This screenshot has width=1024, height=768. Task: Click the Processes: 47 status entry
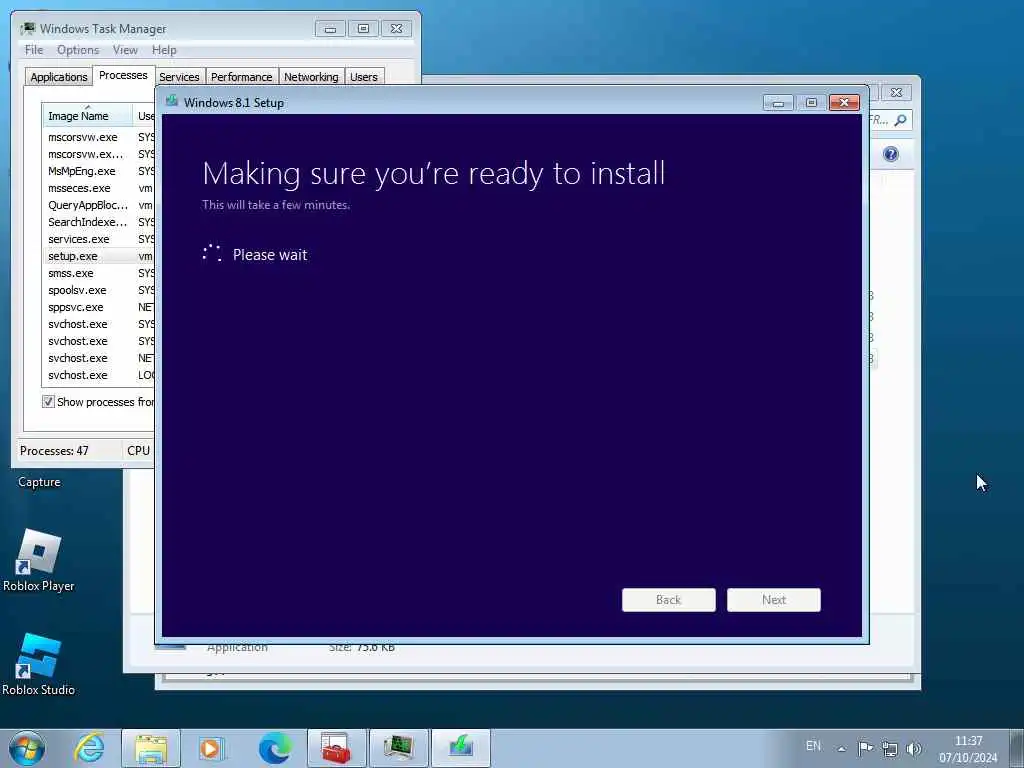(54, 451)
